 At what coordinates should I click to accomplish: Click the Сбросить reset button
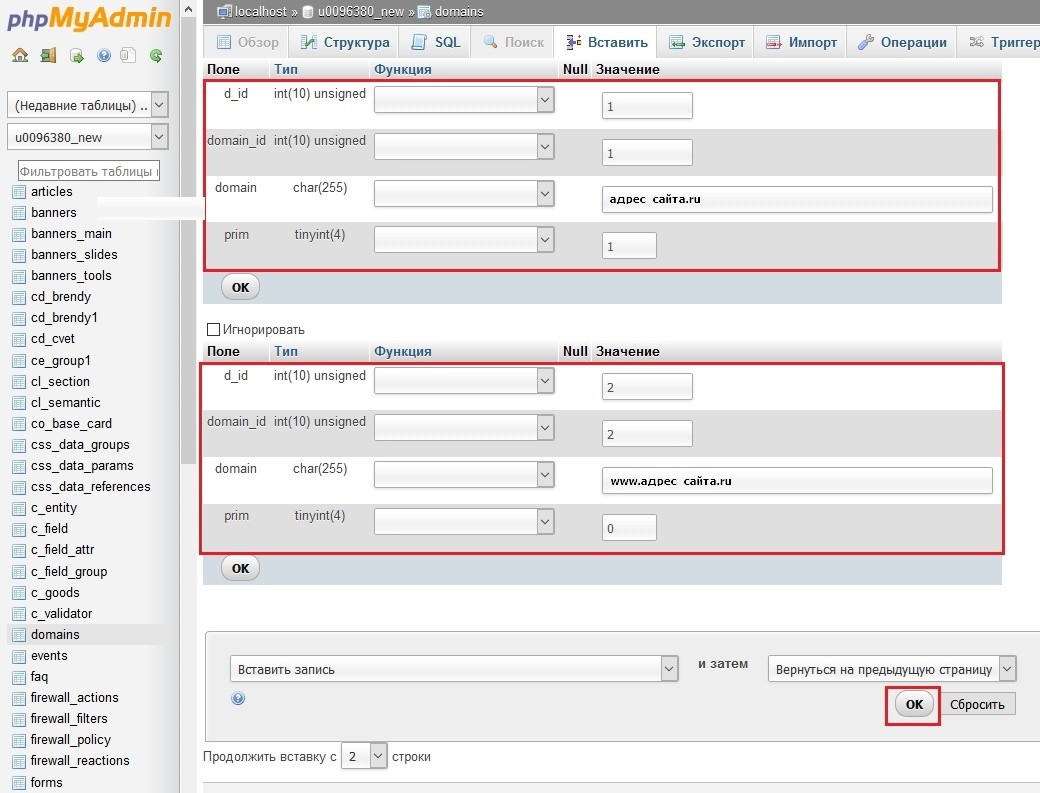pyautogui.click(x=979, y=704)
